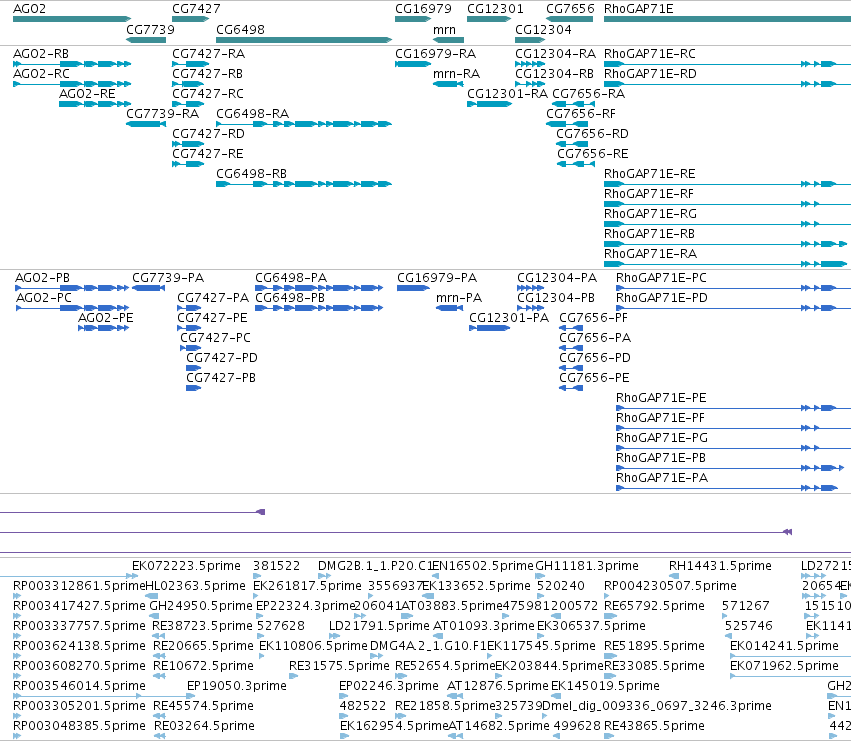The image size is (851, 741).
Task: Click transcript CG6498-RB
Action: tap(251, 174)
